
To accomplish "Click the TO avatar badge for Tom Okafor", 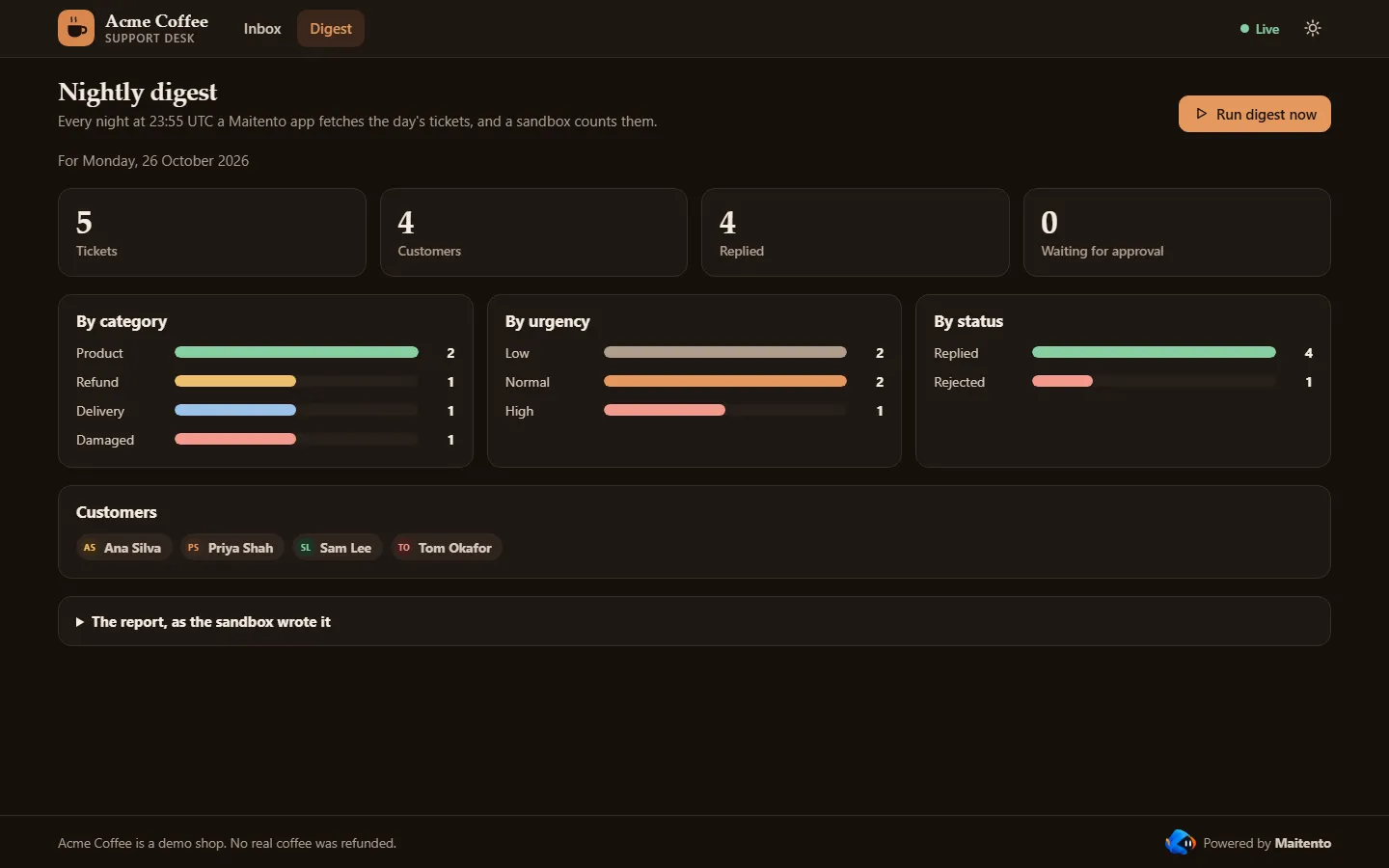I will point(403,548).
